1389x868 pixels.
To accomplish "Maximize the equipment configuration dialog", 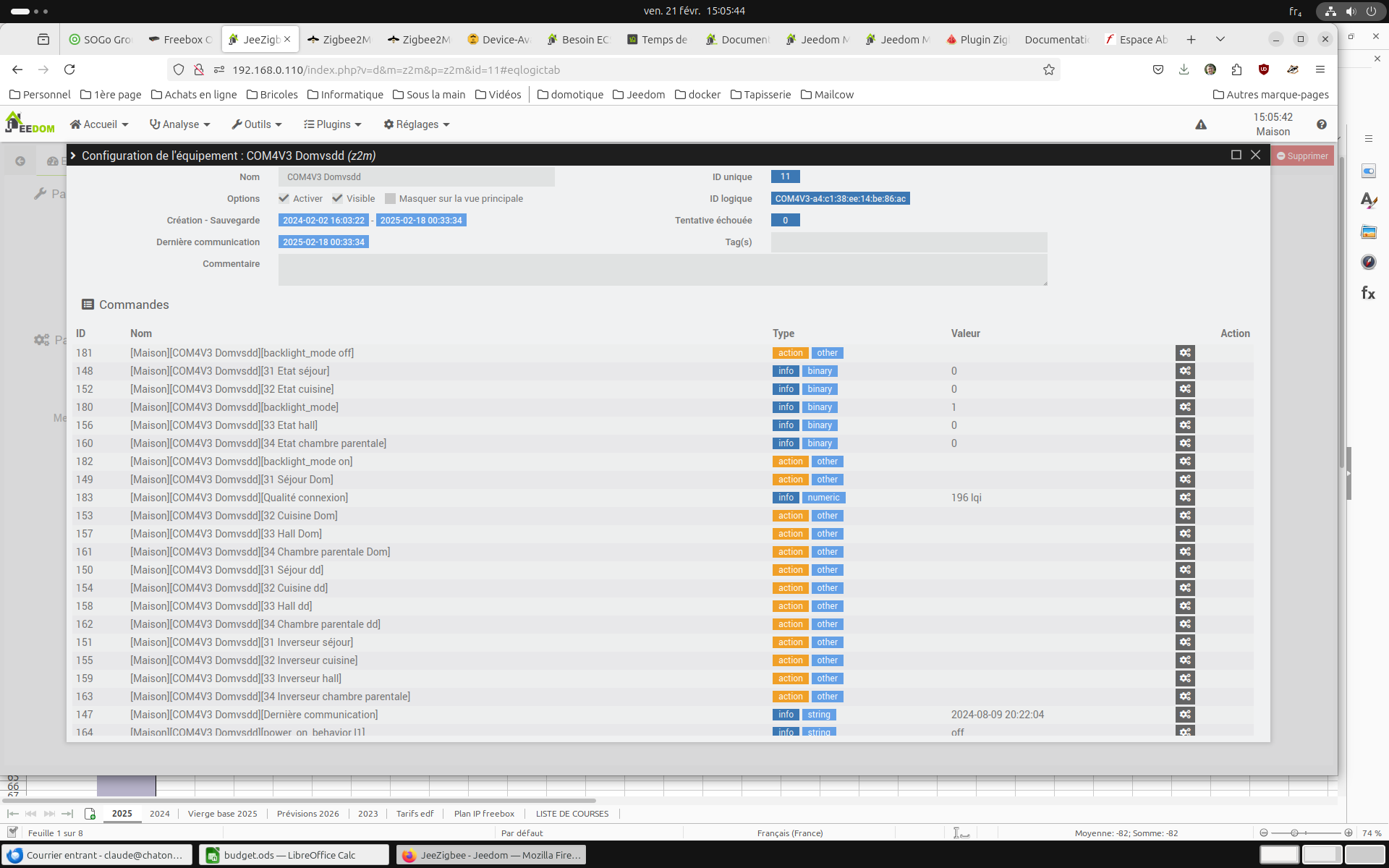I will click(1236, 155).
